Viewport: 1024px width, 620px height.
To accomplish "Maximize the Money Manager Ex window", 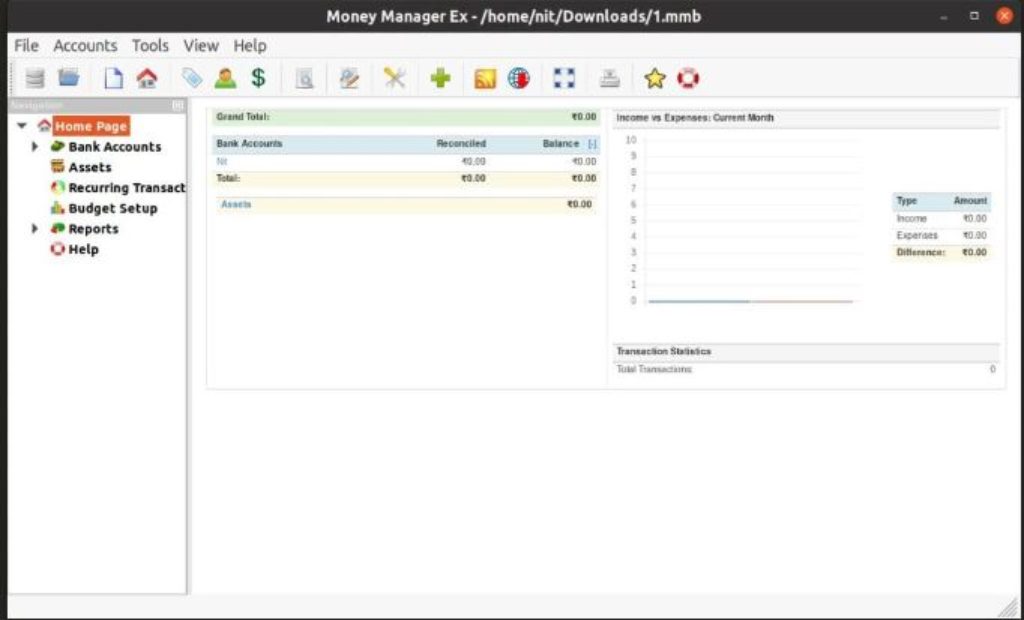I will [974, 16].
